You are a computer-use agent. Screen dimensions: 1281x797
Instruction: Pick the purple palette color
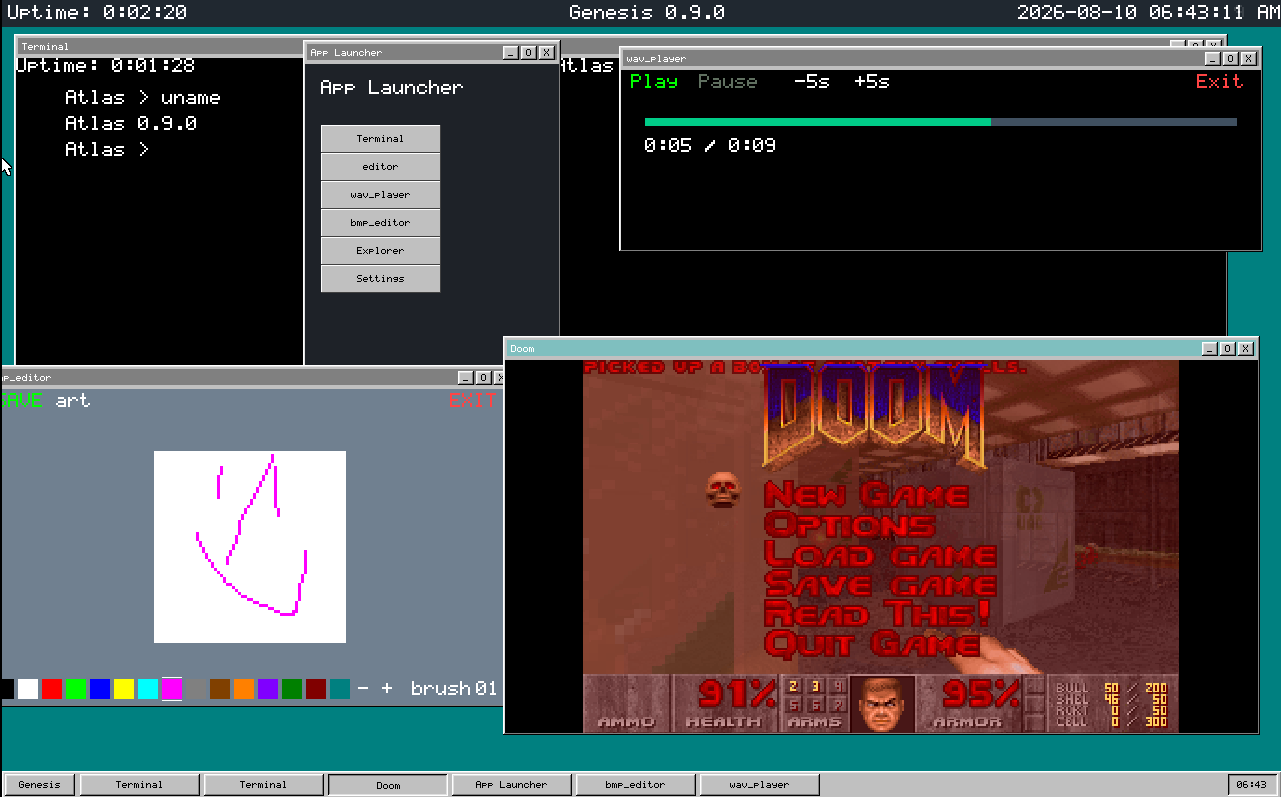(268, 689)
